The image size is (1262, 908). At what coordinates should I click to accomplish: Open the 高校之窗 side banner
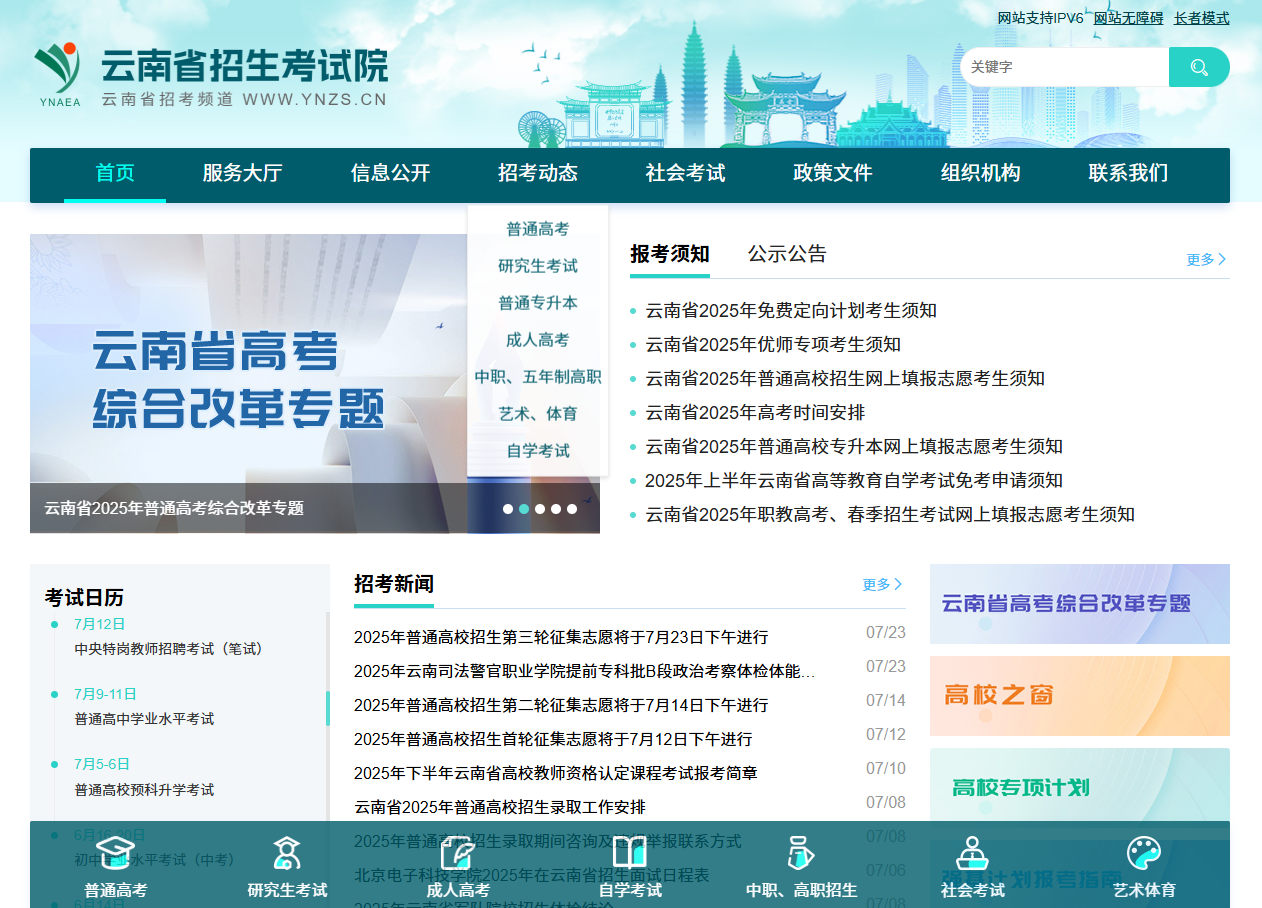(x=1080, y=696)
